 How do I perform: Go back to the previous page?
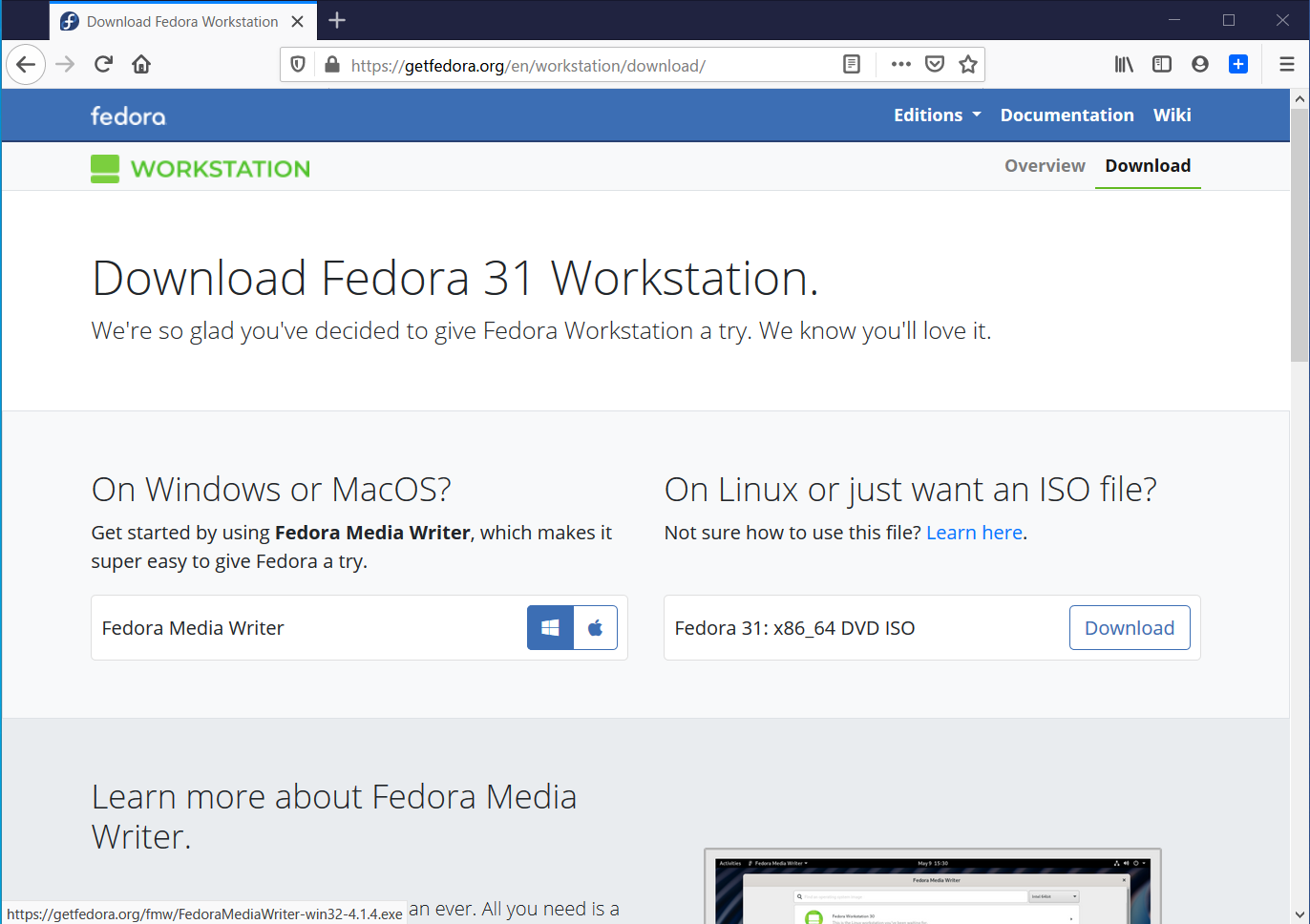click(26, 65)
